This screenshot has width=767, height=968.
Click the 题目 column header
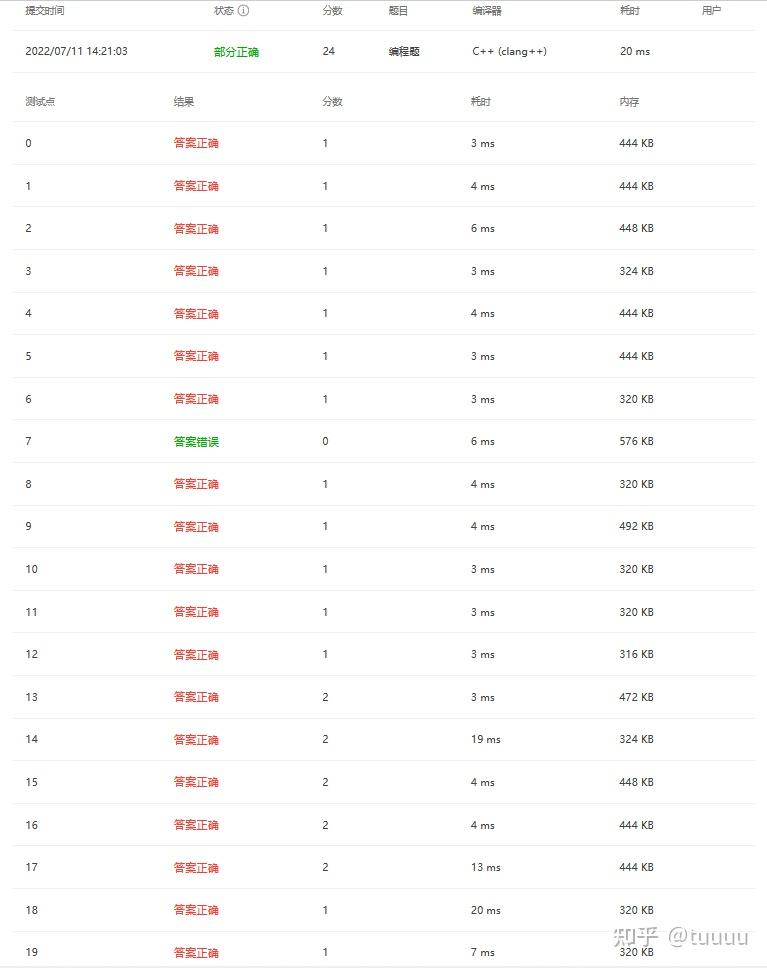398,10
